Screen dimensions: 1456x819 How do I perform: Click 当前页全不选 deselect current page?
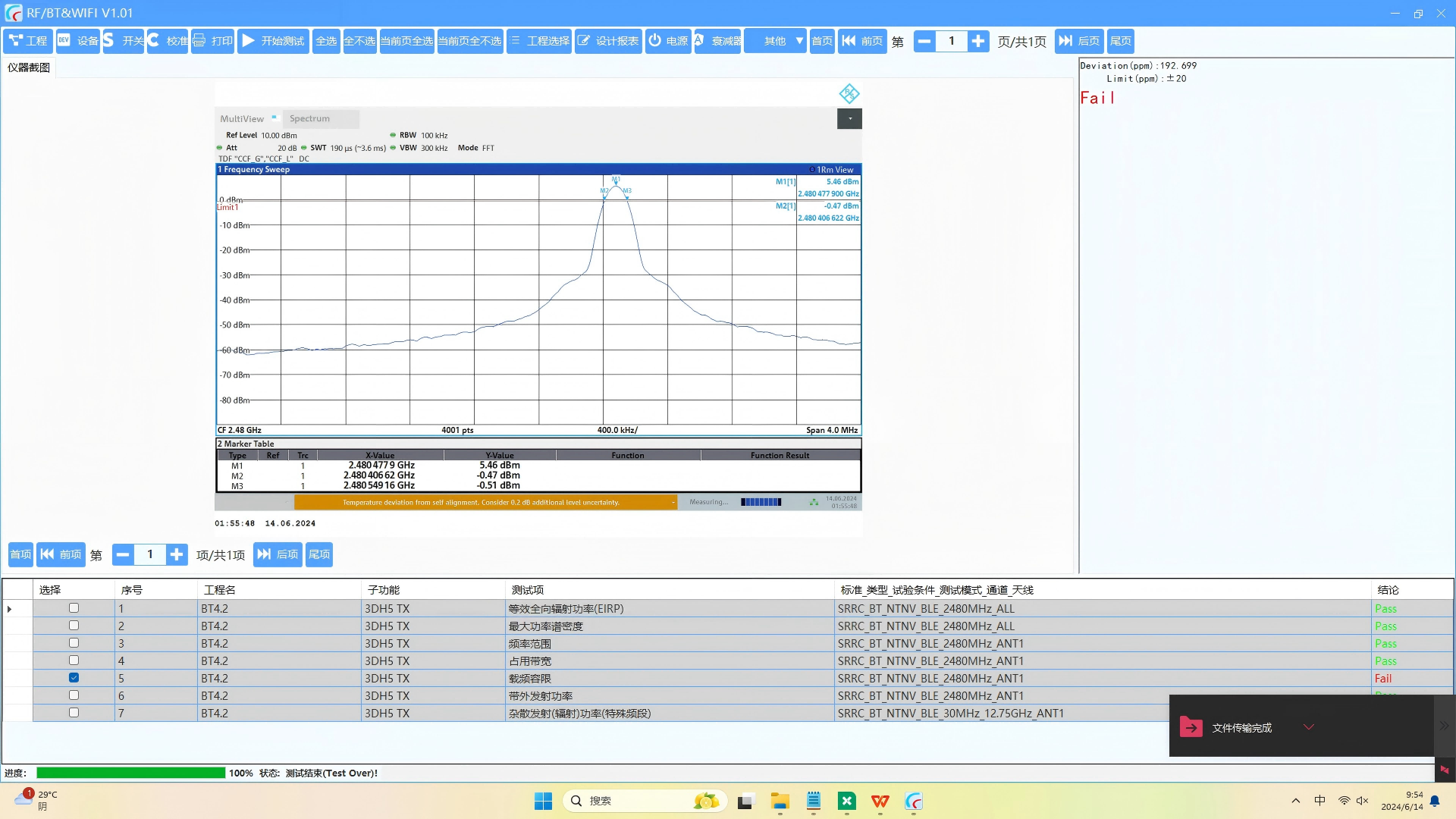click(470, 41)
